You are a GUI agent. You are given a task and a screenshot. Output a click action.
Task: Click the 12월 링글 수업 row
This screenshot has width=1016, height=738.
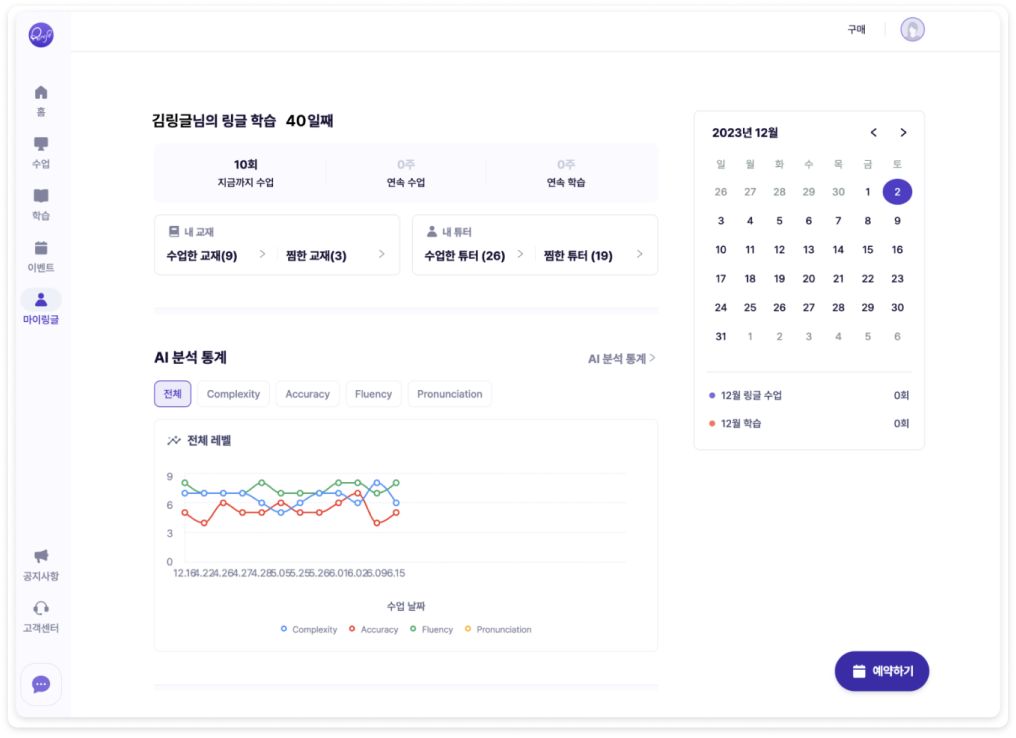click(809, 395)
